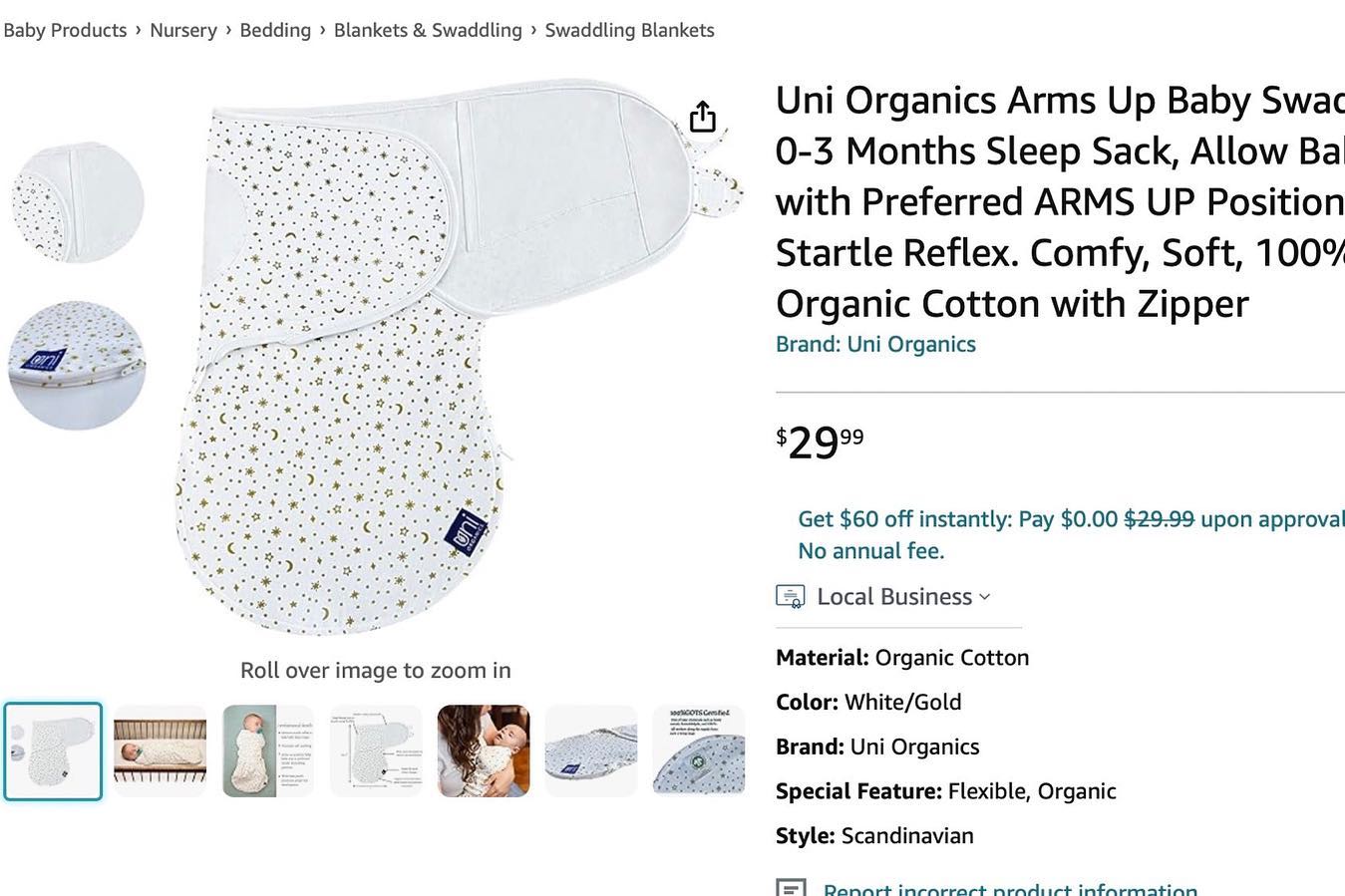1345x896 pixels.
Task: Visit the Brand: Uni Organics store link
Action: (875, 344)
